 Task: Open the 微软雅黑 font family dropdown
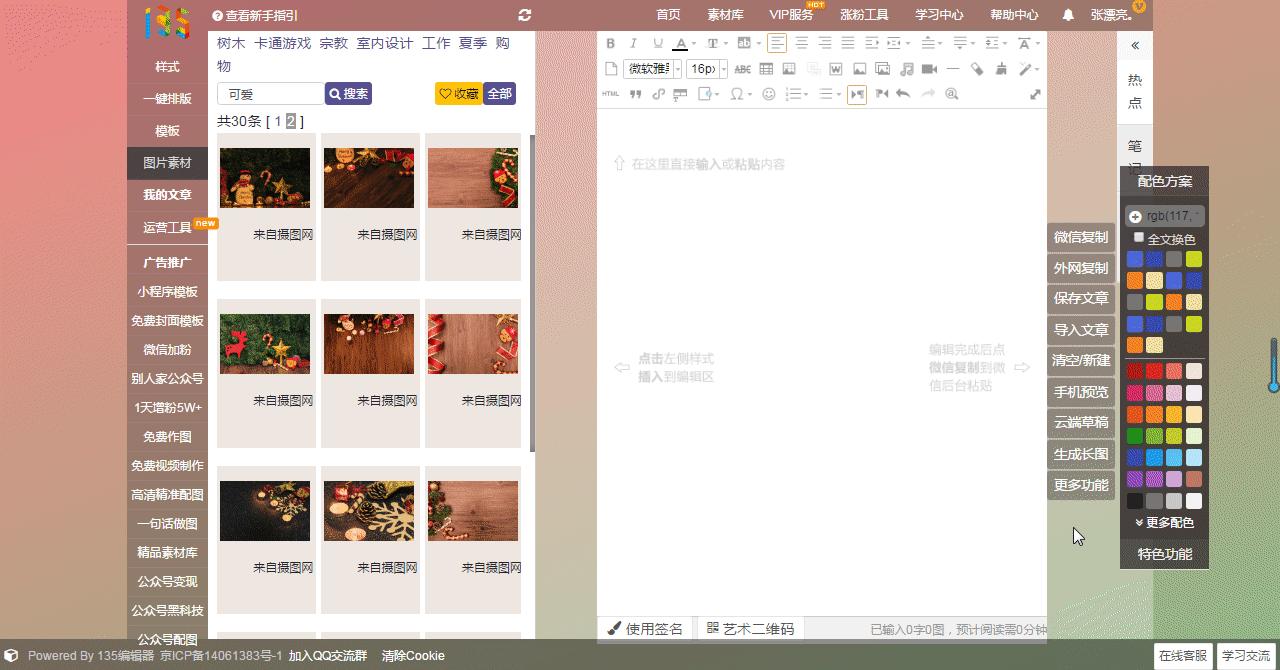coord(648,69)
